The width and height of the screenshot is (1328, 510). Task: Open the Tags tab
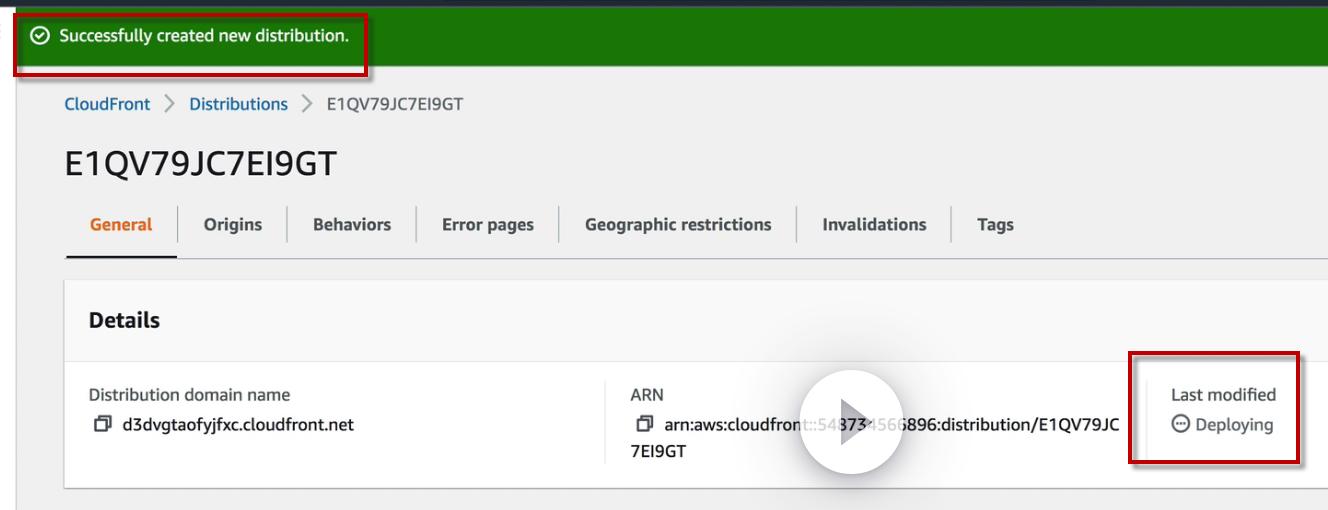coord(995,225)
